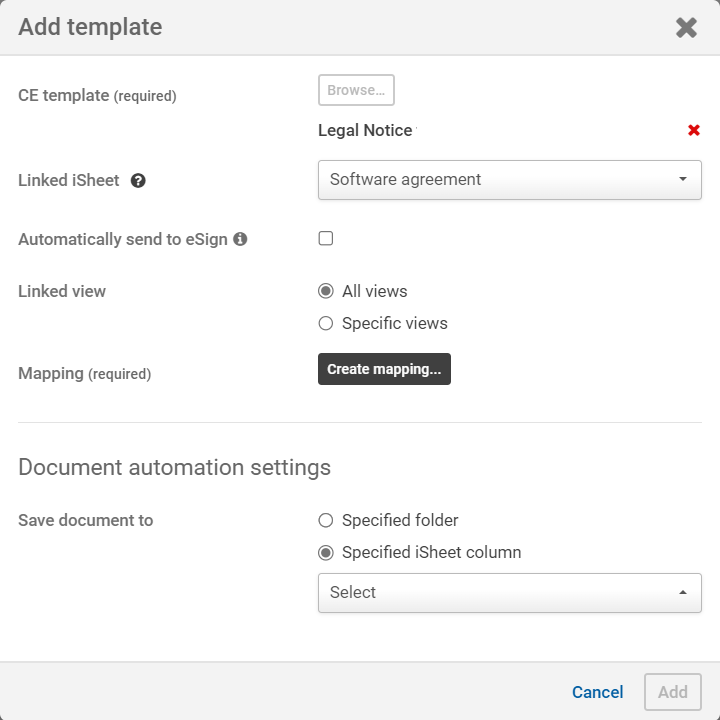Choose the Specified iSheet column option

[325, 552]
